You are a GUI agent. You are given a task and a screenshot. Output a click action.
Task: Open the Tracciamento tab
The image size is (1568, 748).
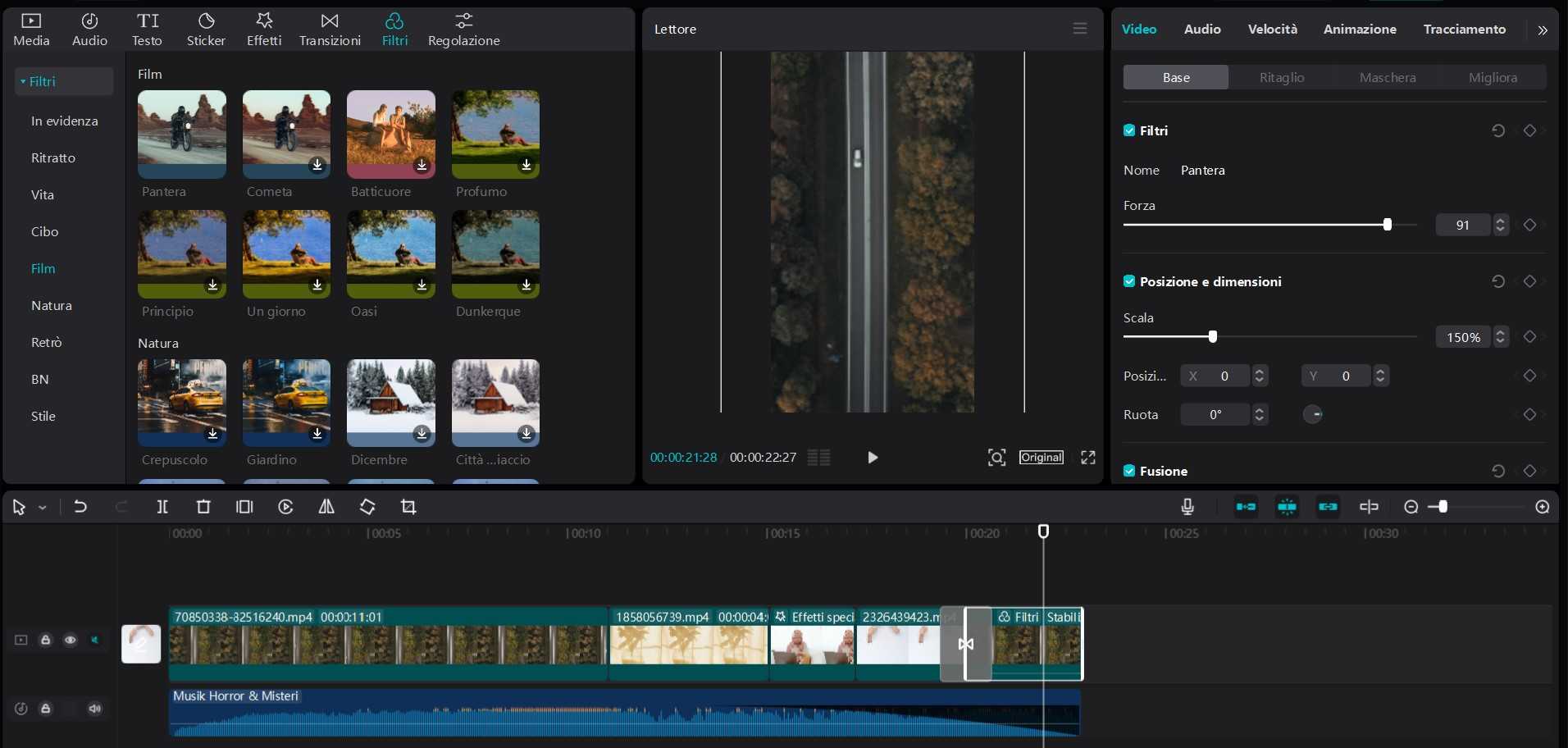click(1465, 29)
